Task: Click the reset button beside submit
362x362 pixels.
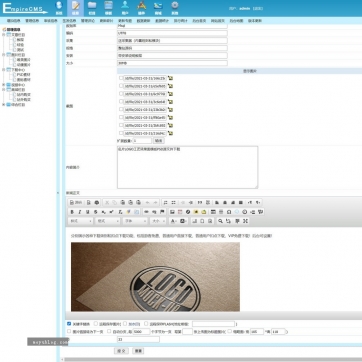Action: pyautogui.click(x=138, y=351)
